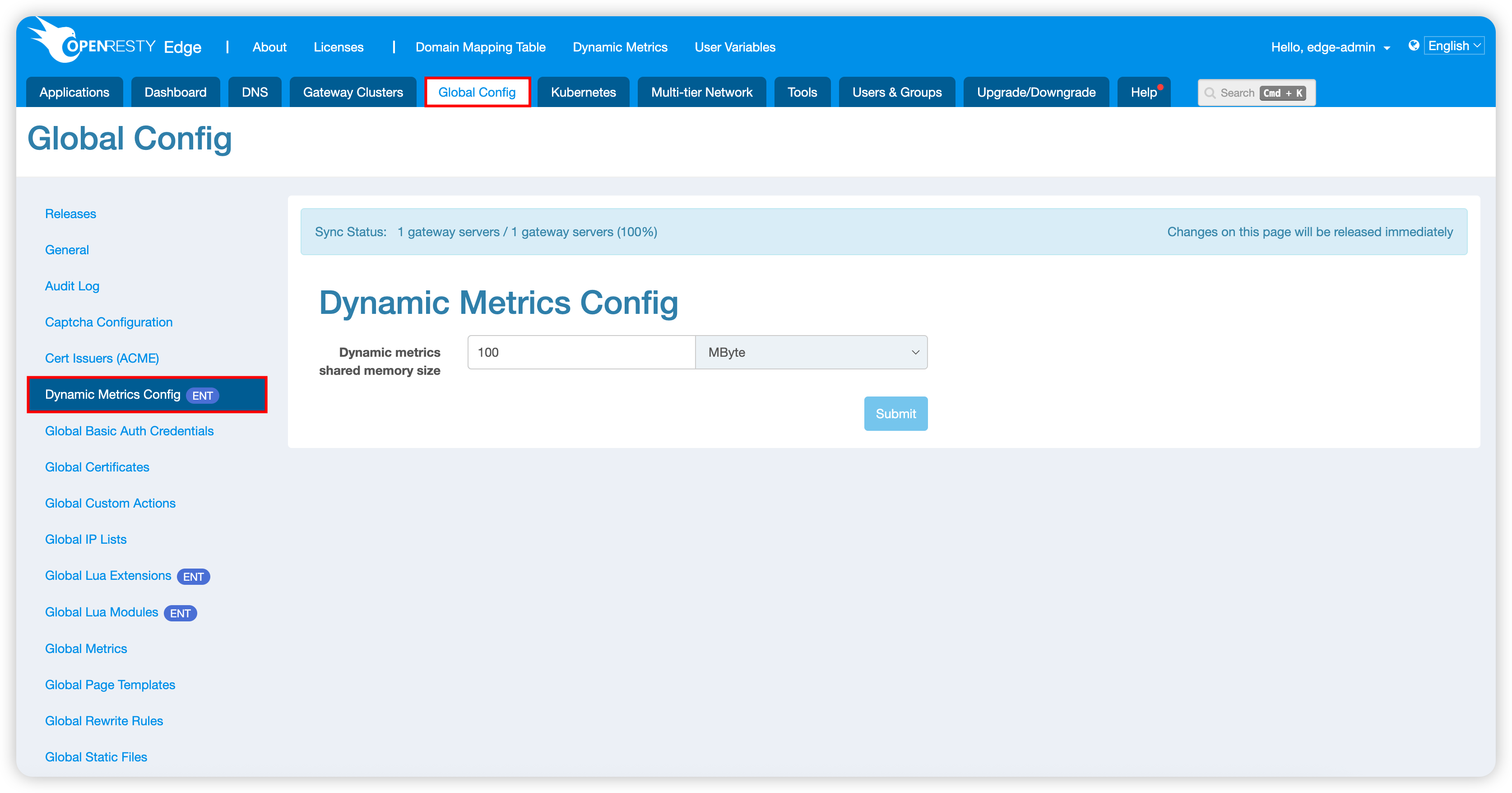
Task: Open the Users & Groups tab
Action: click(x=897, y=92)
